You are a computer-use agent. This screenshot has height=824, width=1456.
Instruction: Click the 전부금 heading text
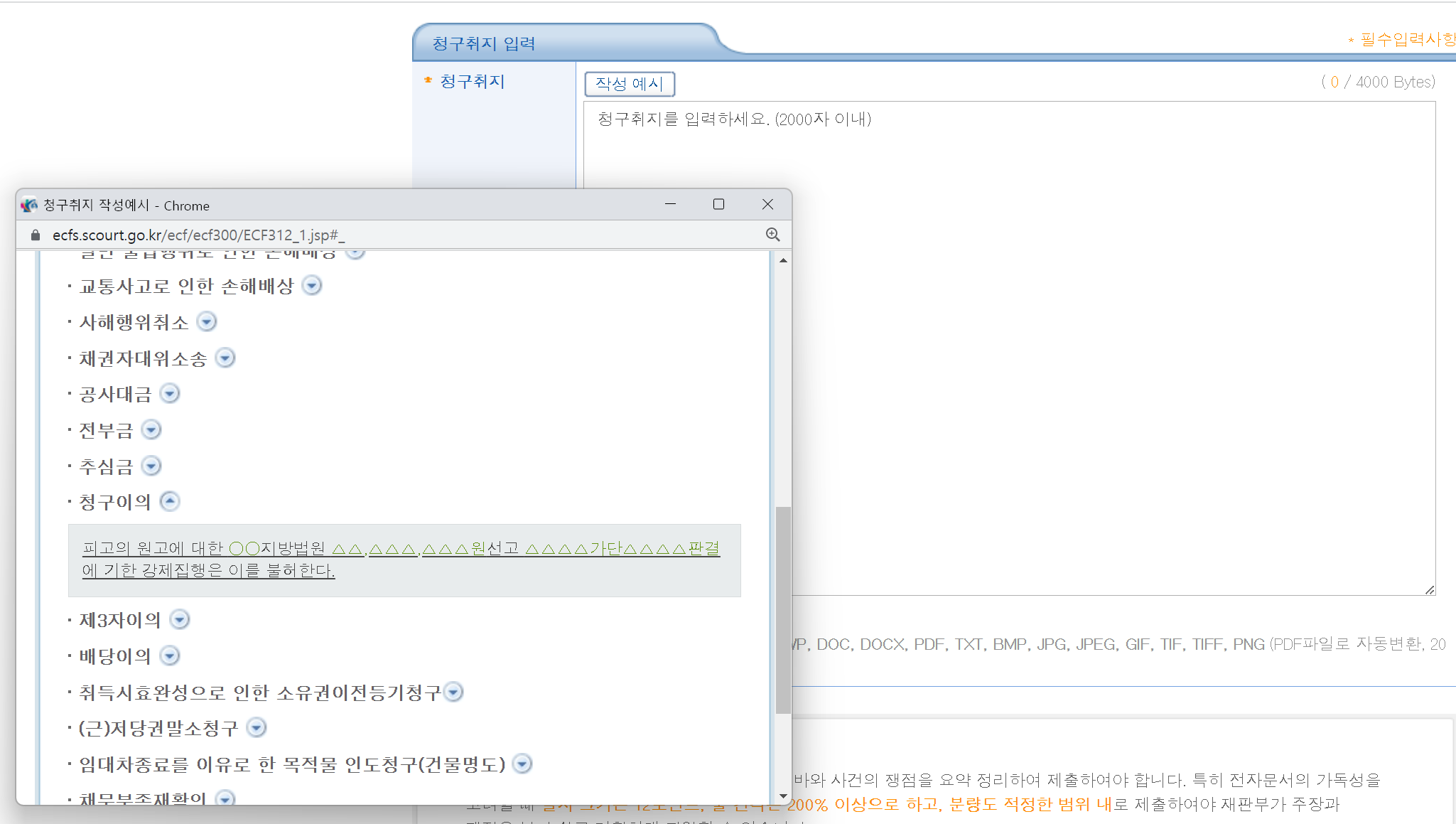106,430
